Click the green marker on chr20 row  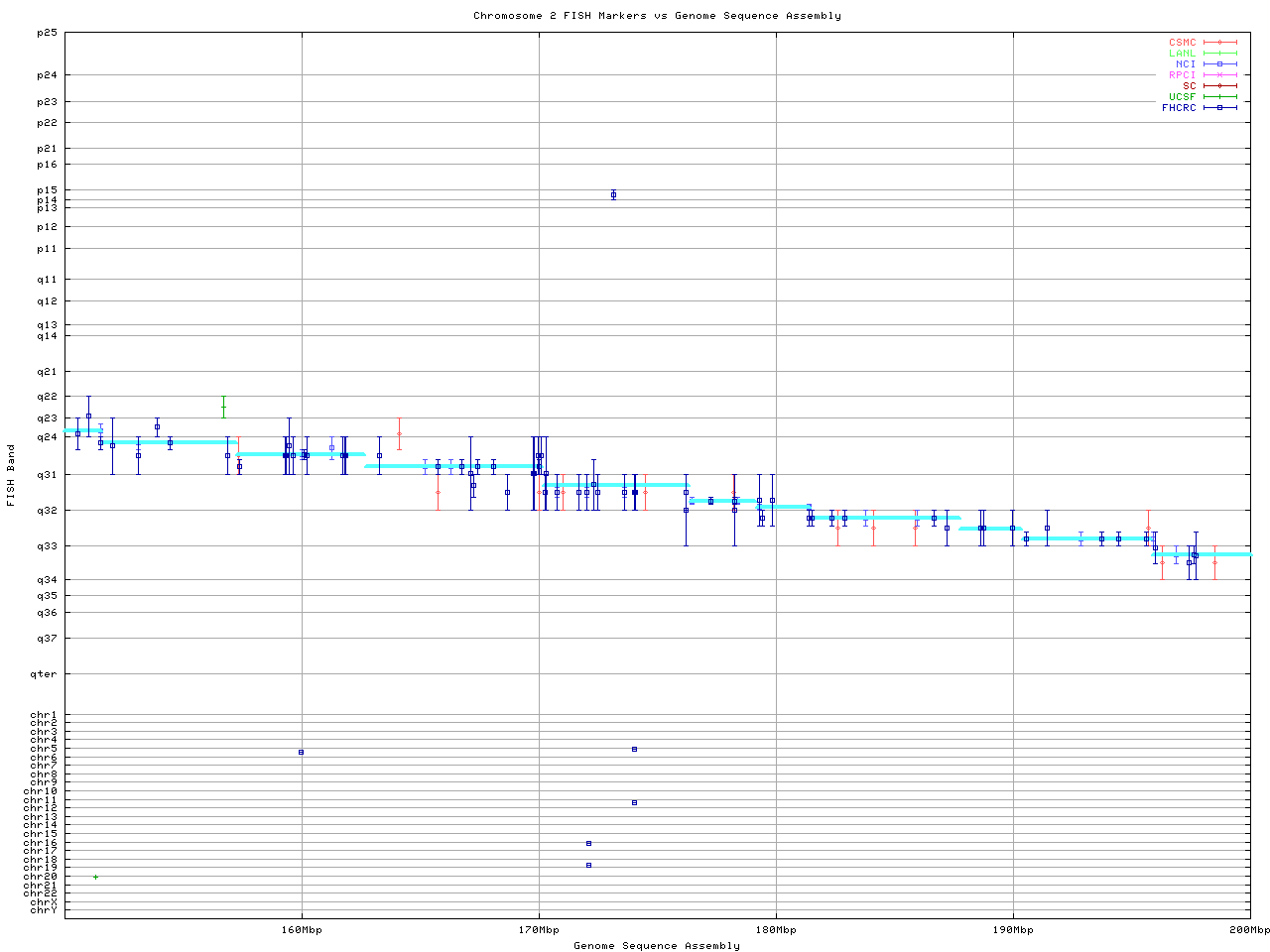coord(95,877)
